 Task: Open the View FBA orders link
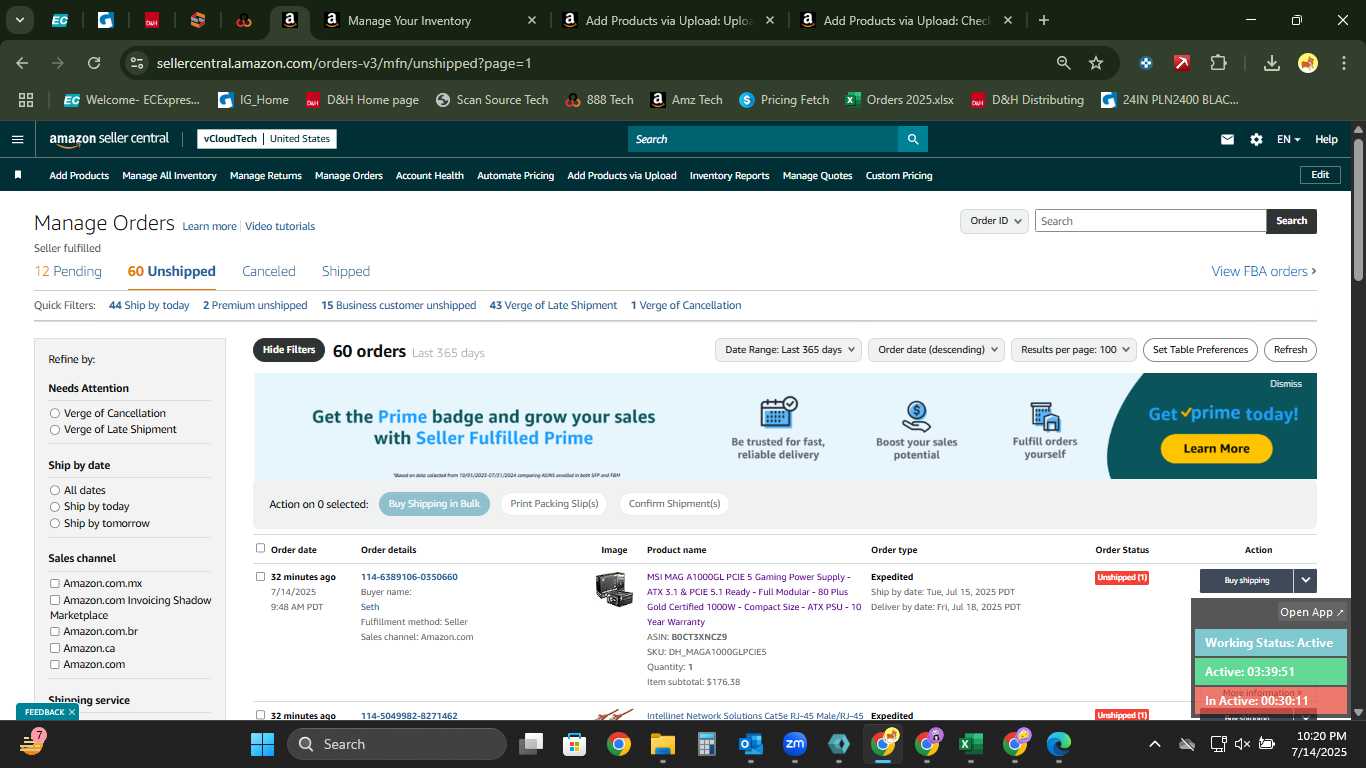coord(1263,271)
